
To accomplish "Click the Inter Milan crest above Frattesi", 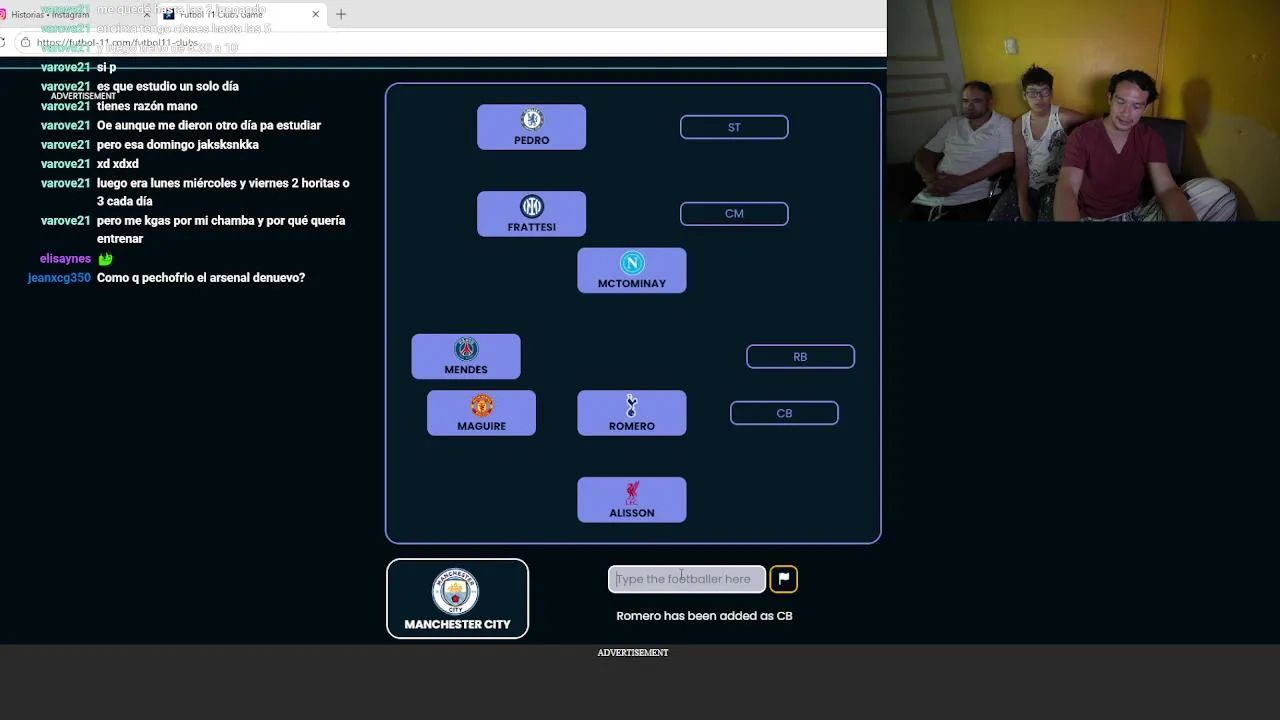I will coord(532,207).
